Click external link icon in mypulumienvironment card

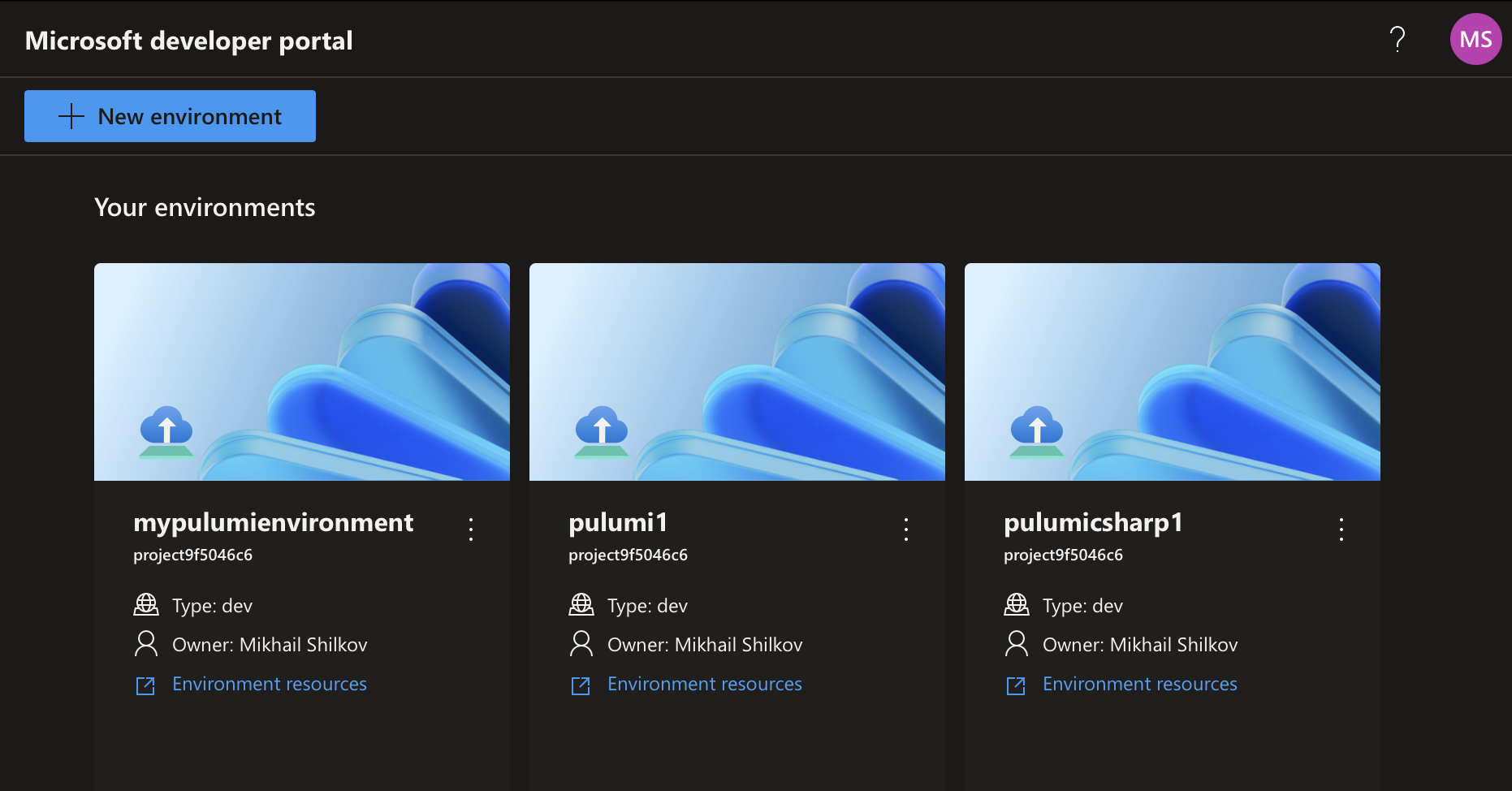(145, 685)
